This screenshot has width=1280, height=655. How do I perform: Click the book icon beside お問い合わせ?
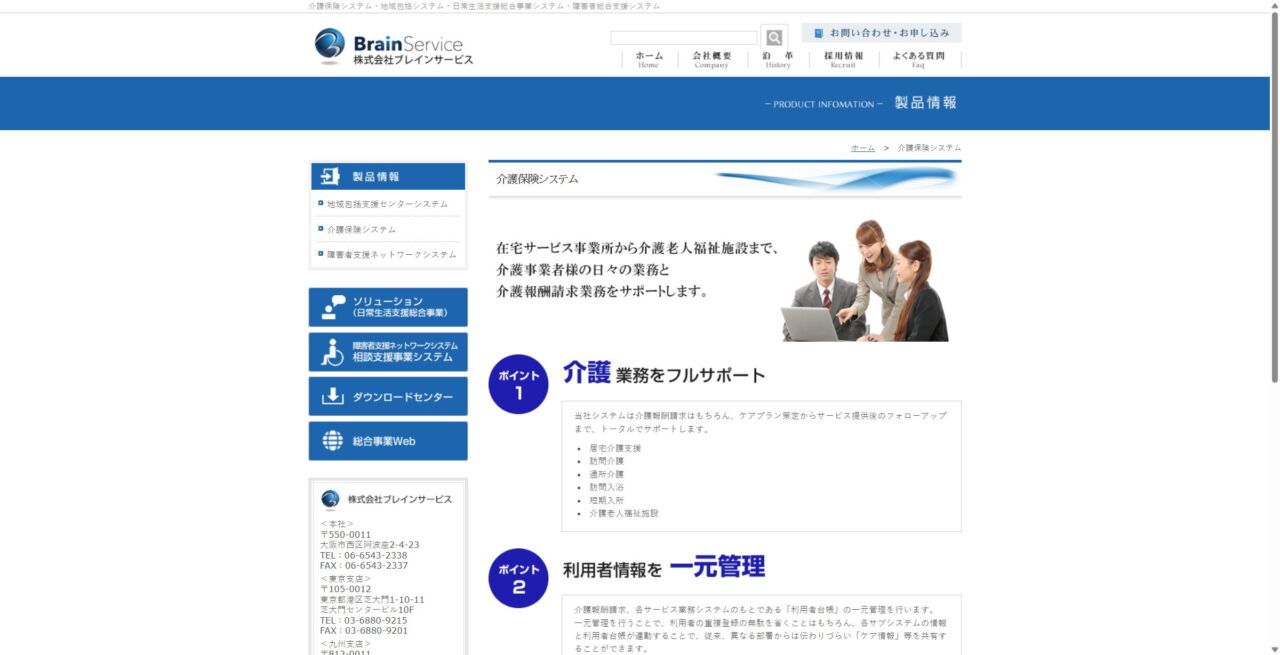(x=819, y=33)
